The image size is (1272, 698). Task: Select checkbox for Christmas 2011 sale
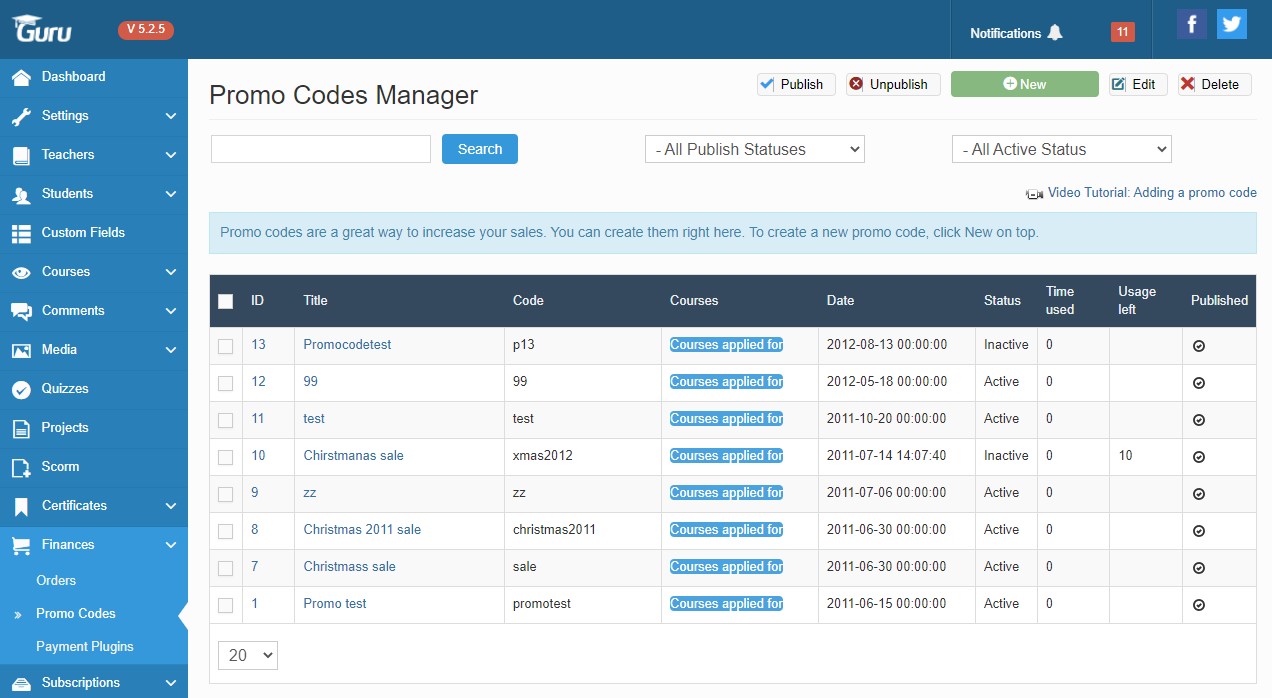[x=225, y=531]
